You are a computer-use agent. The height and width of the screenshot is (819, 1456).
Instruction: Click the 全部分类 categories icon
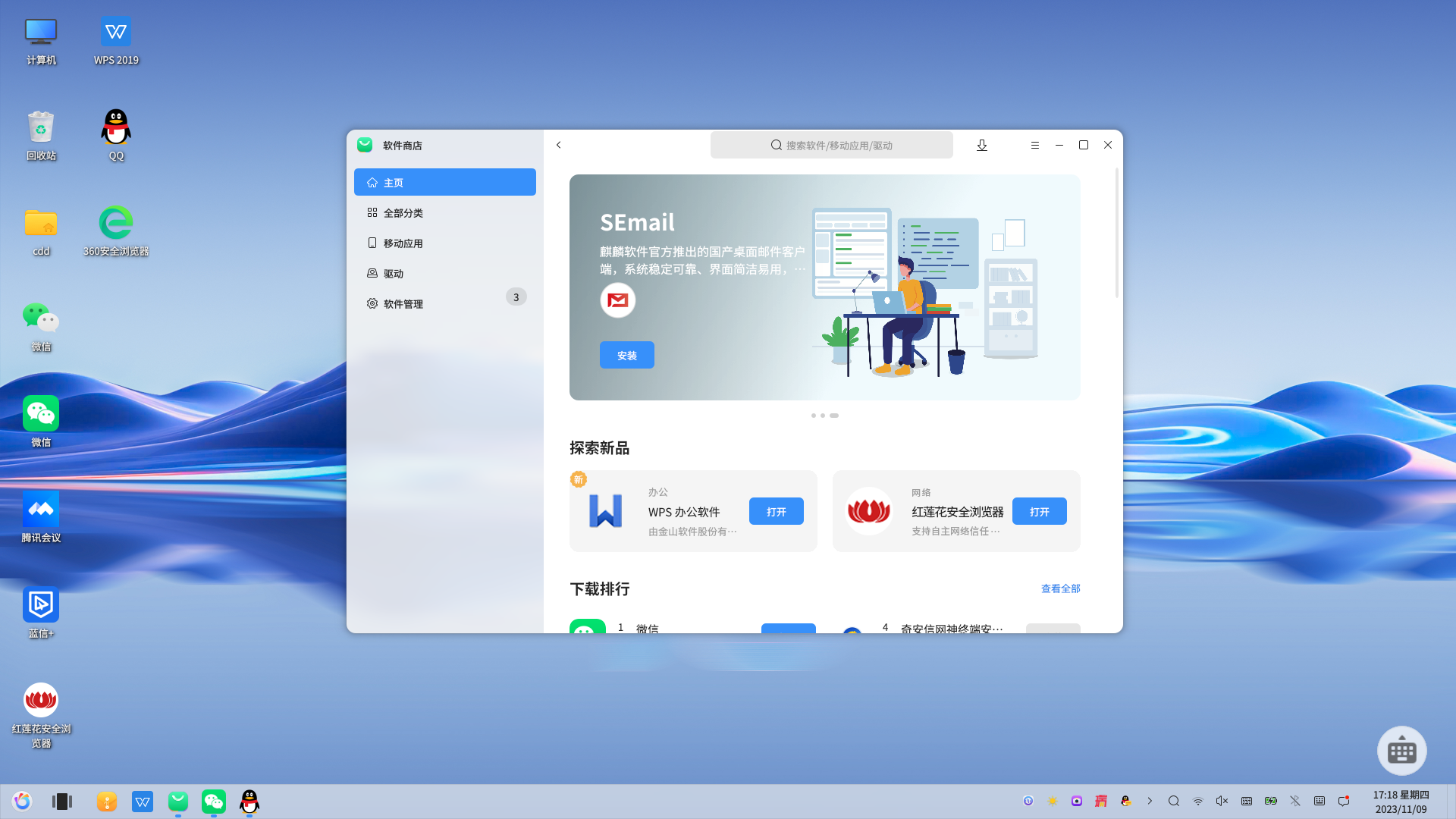pos(372,212)
